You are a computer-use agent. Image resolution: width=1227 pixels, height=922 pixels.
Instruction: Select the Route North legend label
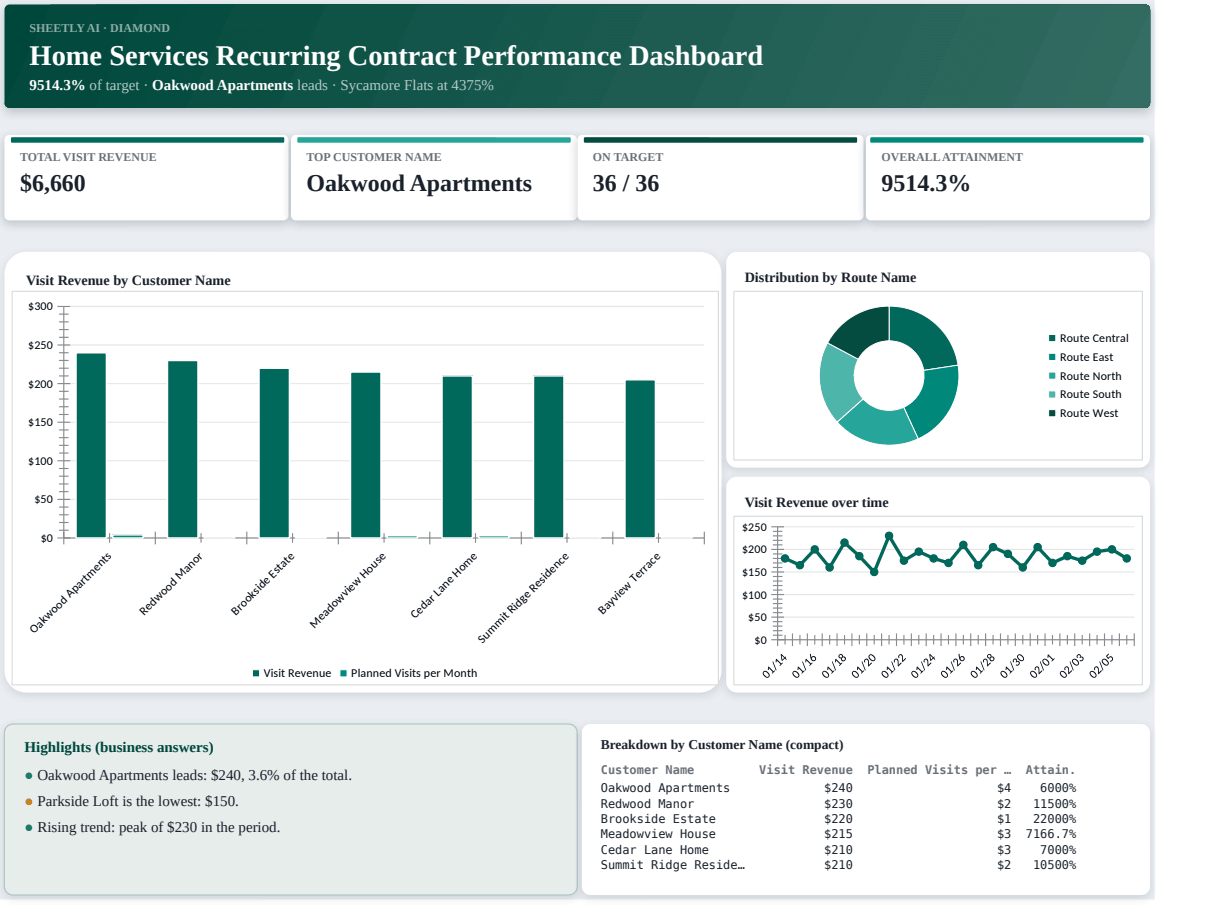[x=1090, y=376]
